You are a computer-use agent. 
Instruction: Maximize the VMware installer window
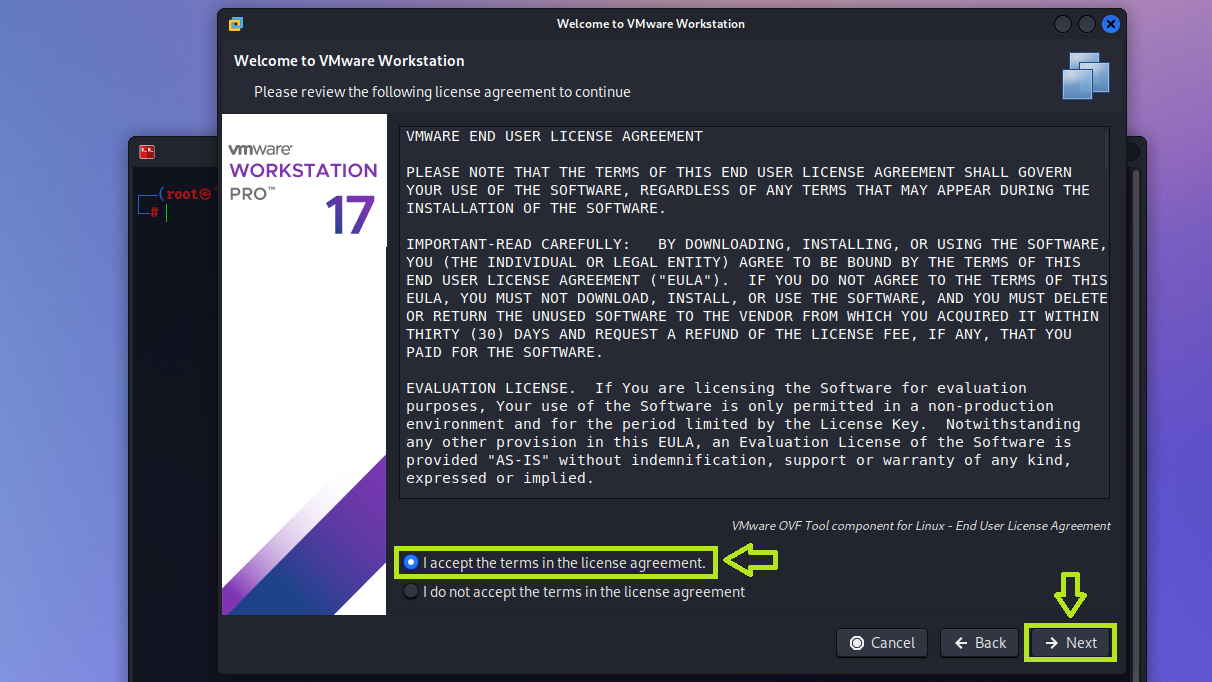coord(1087,24)
